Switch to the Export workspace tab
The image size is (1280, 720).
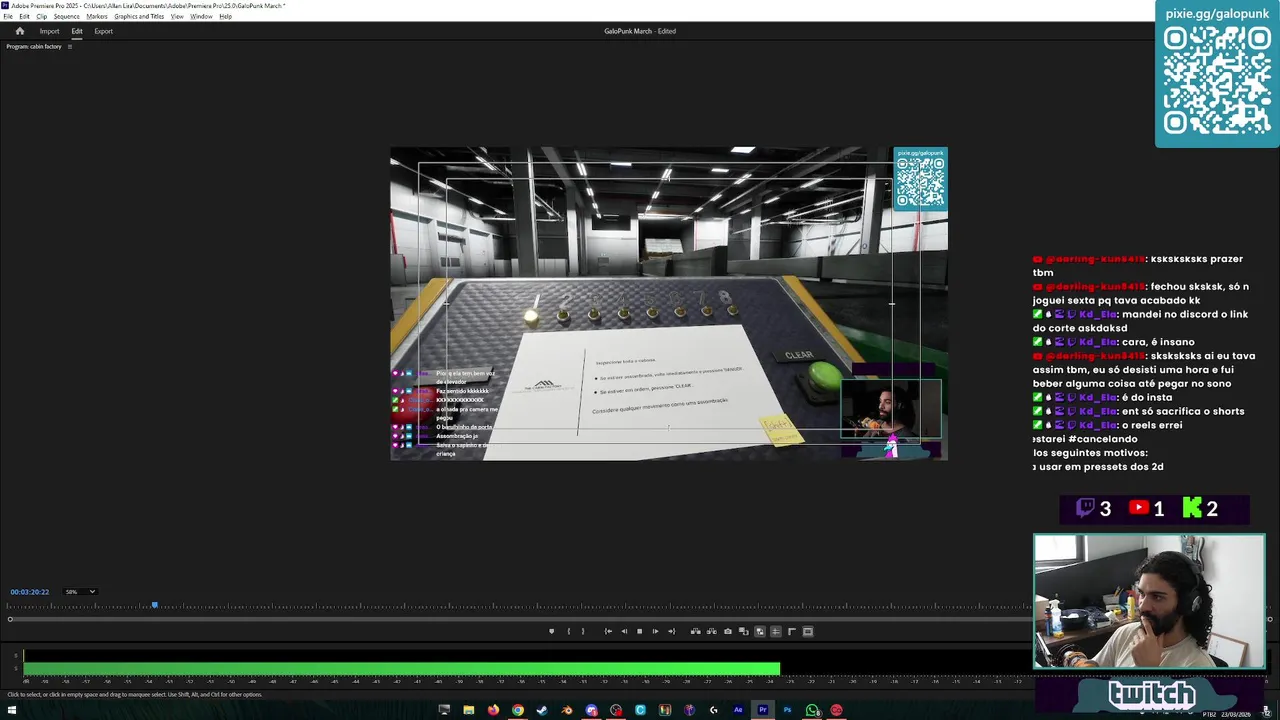coord(104,31)
